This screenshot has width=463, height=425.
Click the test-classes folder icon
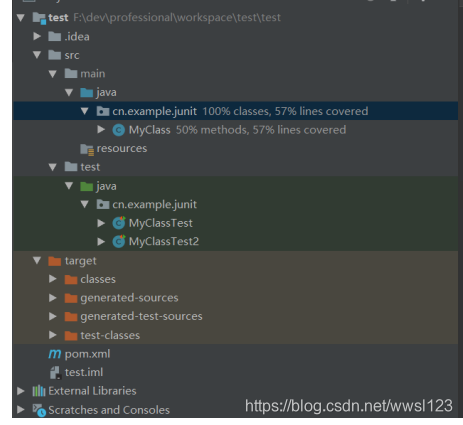(x=71, y=335)
